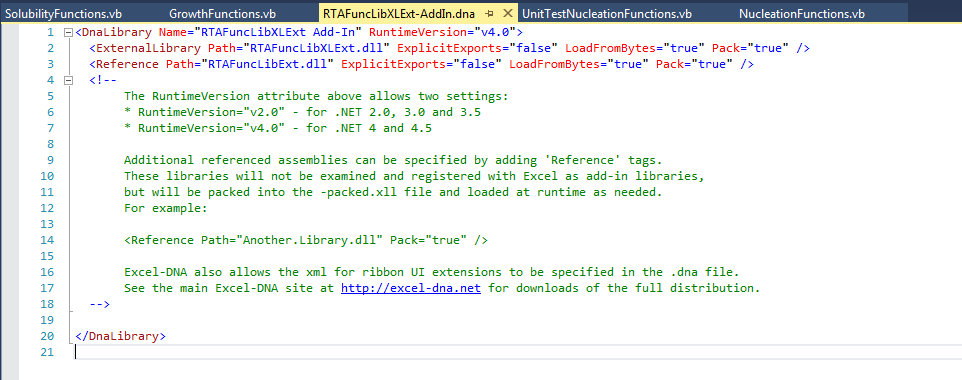Image resolution: width=962 pixels, height=380 pixels.
Task: Click line number 14 in the margin
Action: tap(47, 240)
